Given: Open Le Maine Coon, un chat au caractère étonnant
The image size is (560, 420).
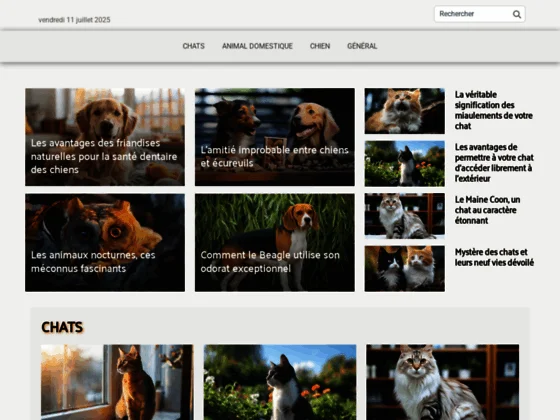Looking at the screenshot, I should 487,210.
